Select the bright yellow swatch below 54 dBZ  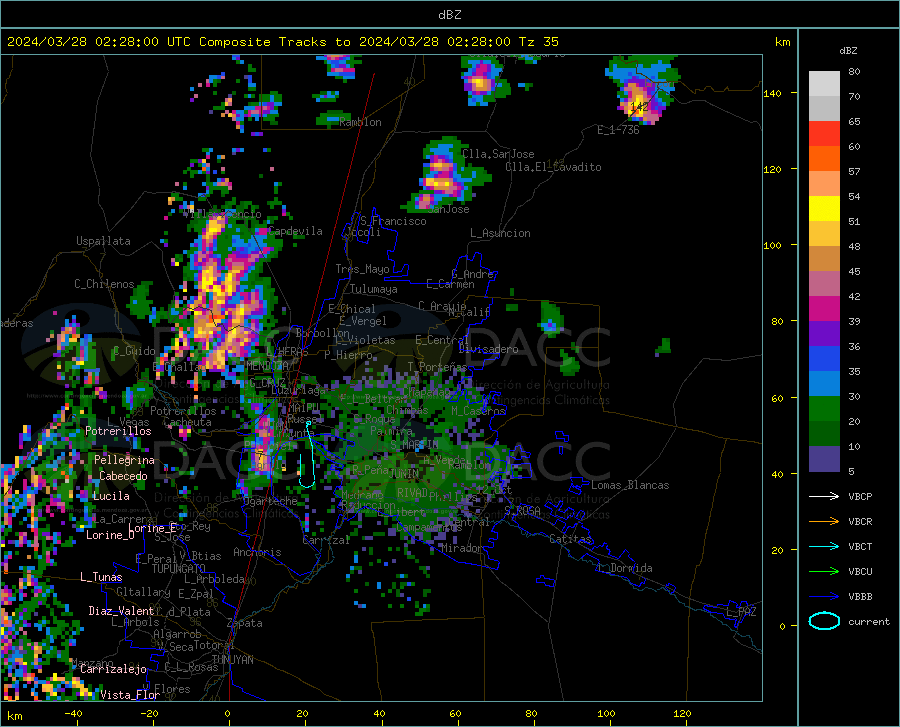(824, 209)
